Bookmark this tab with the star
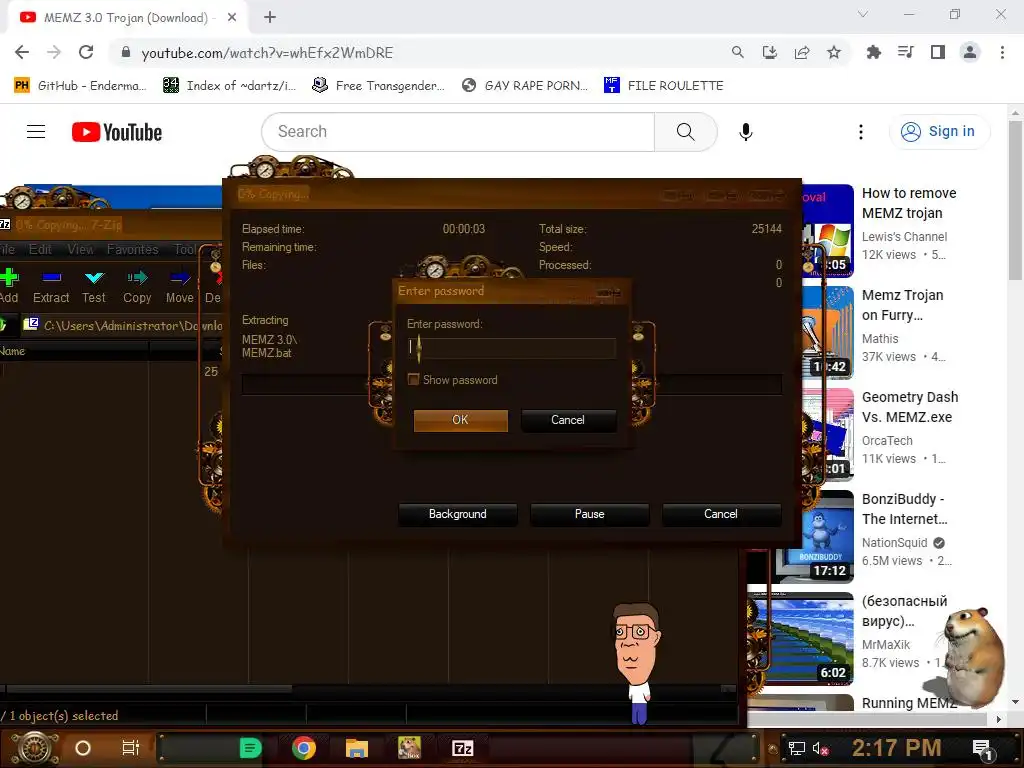The image size is (1024, 768). 834,53
